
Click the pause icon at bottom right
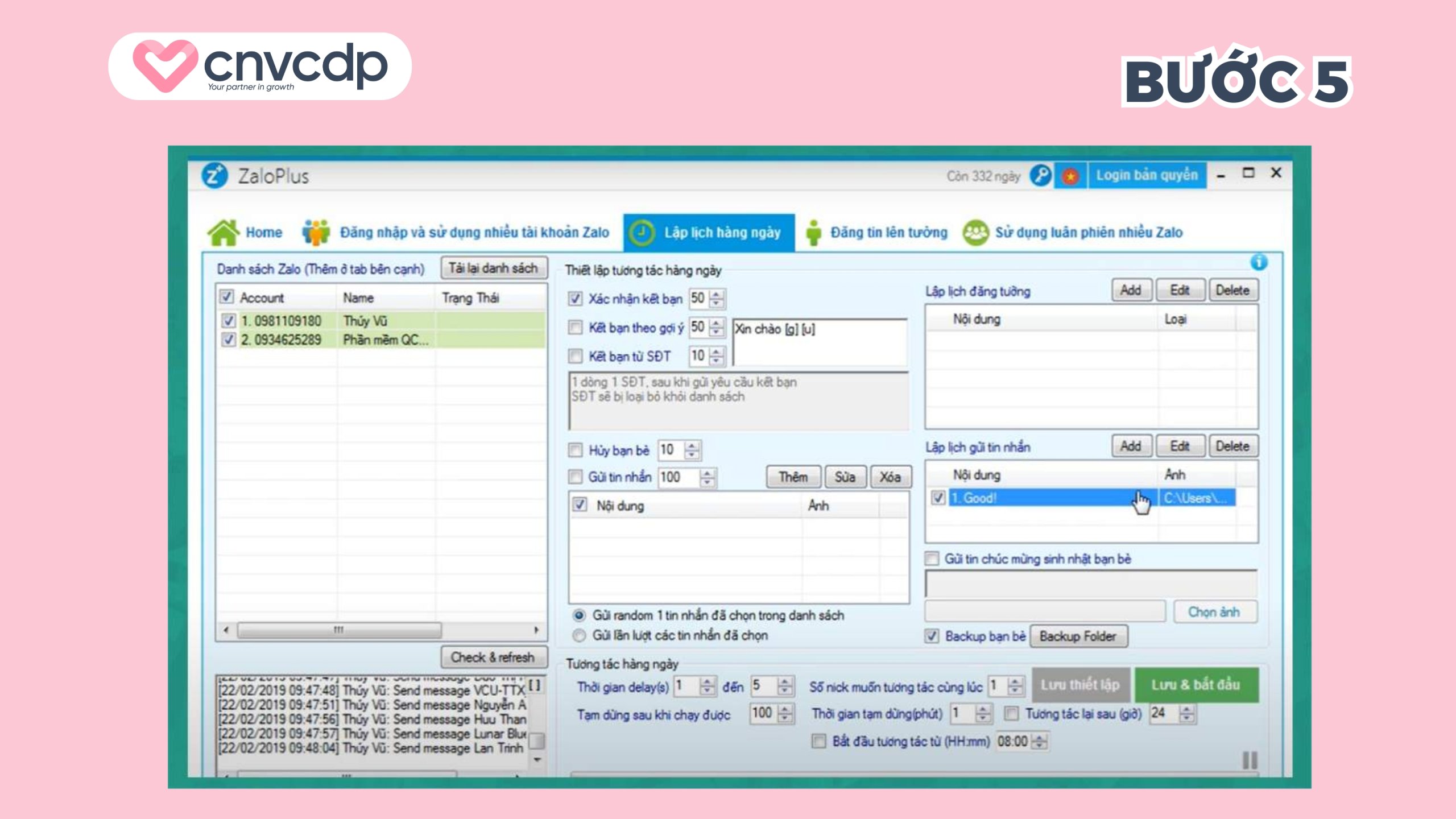point(1250,760)
